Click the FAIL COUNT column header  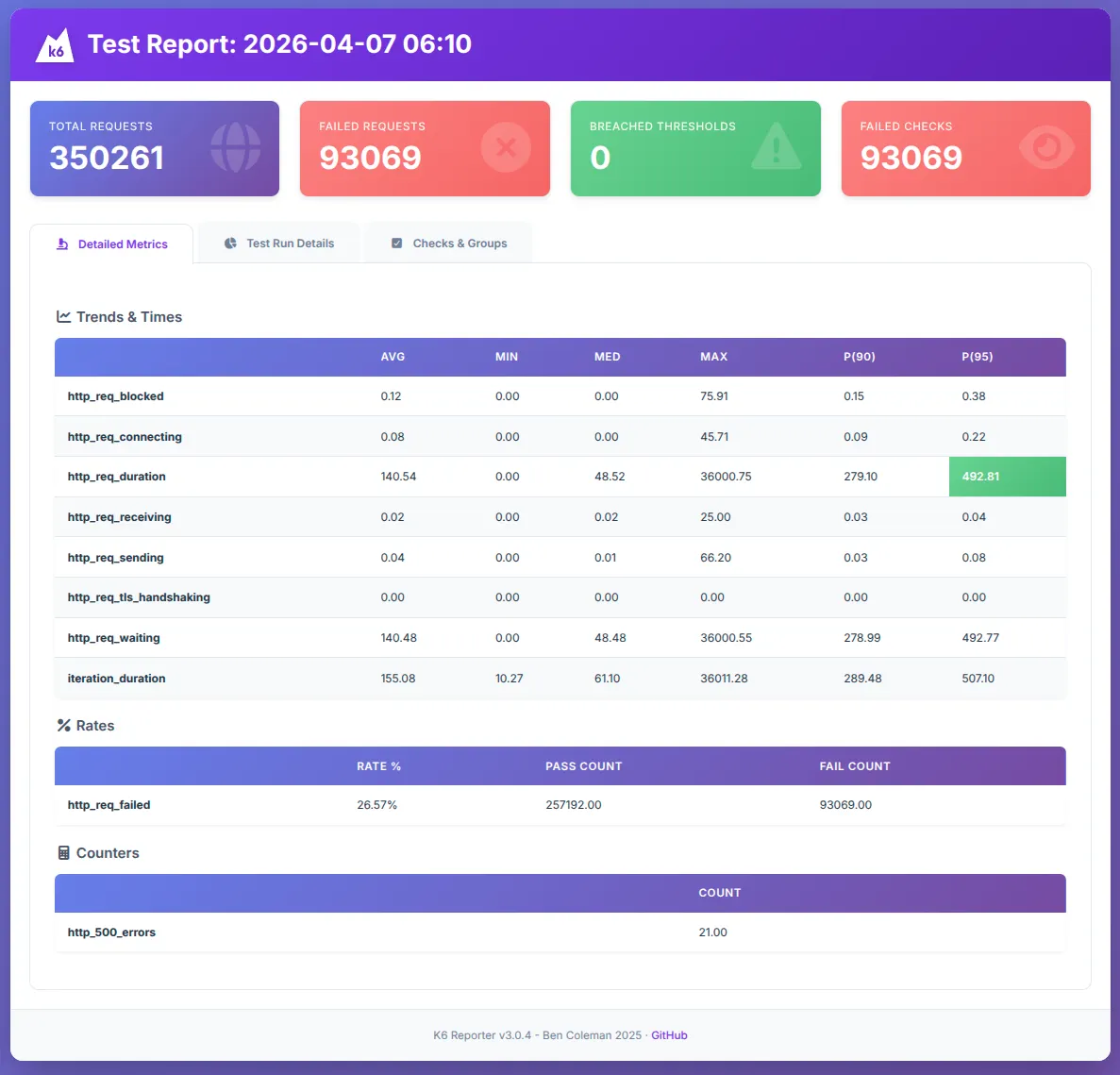[x=855, y=765]
